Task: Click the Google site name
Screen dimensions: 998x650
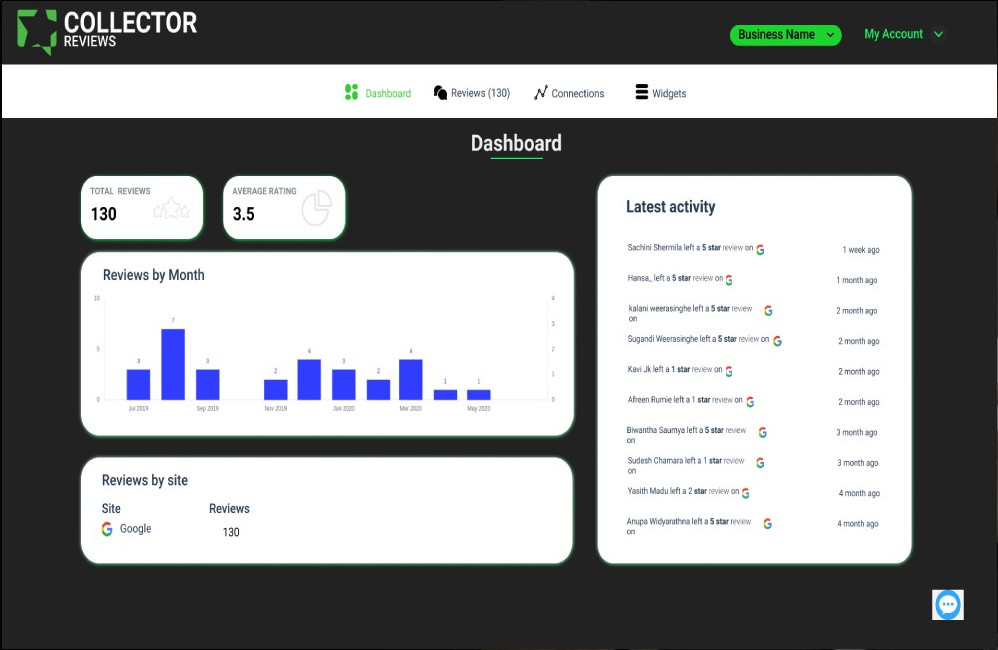Action: point(136,528)
